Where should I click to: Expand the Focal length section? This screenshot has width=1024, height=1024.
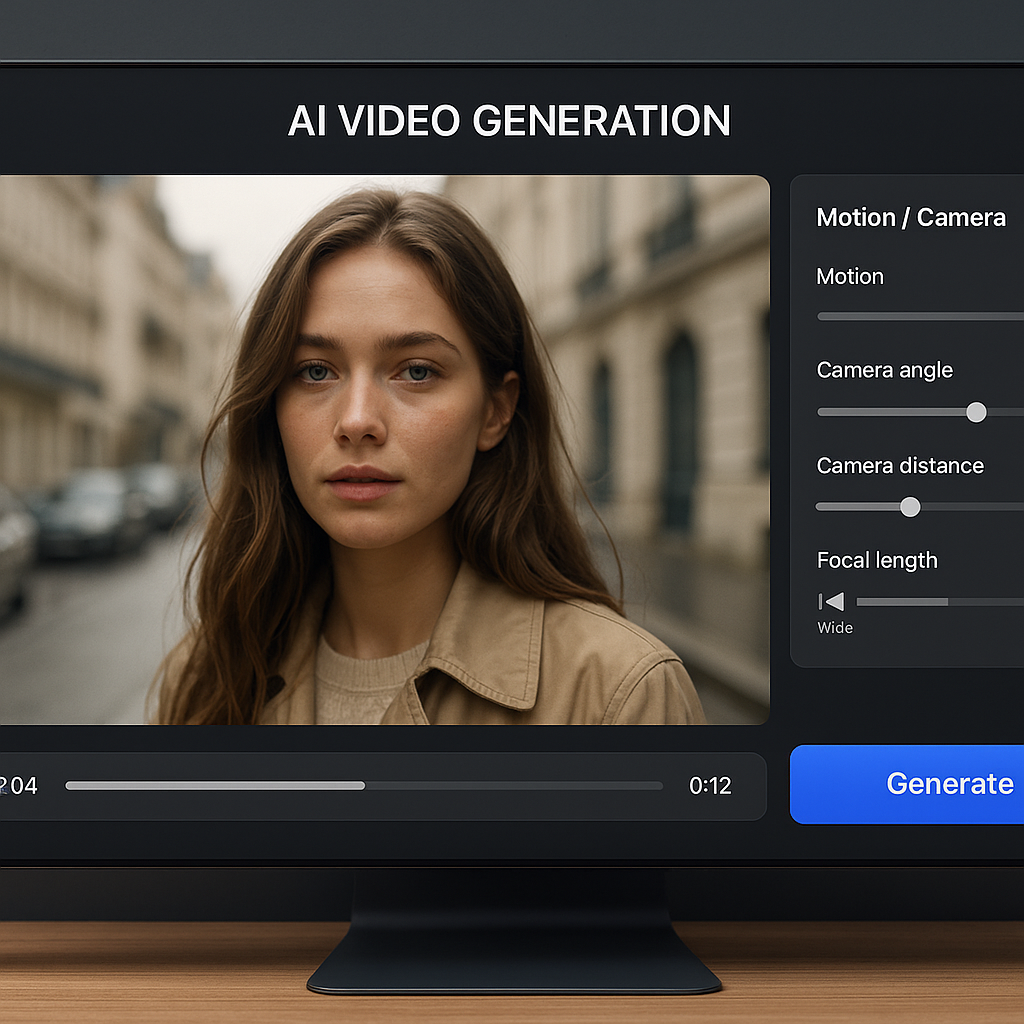[877, 560]
